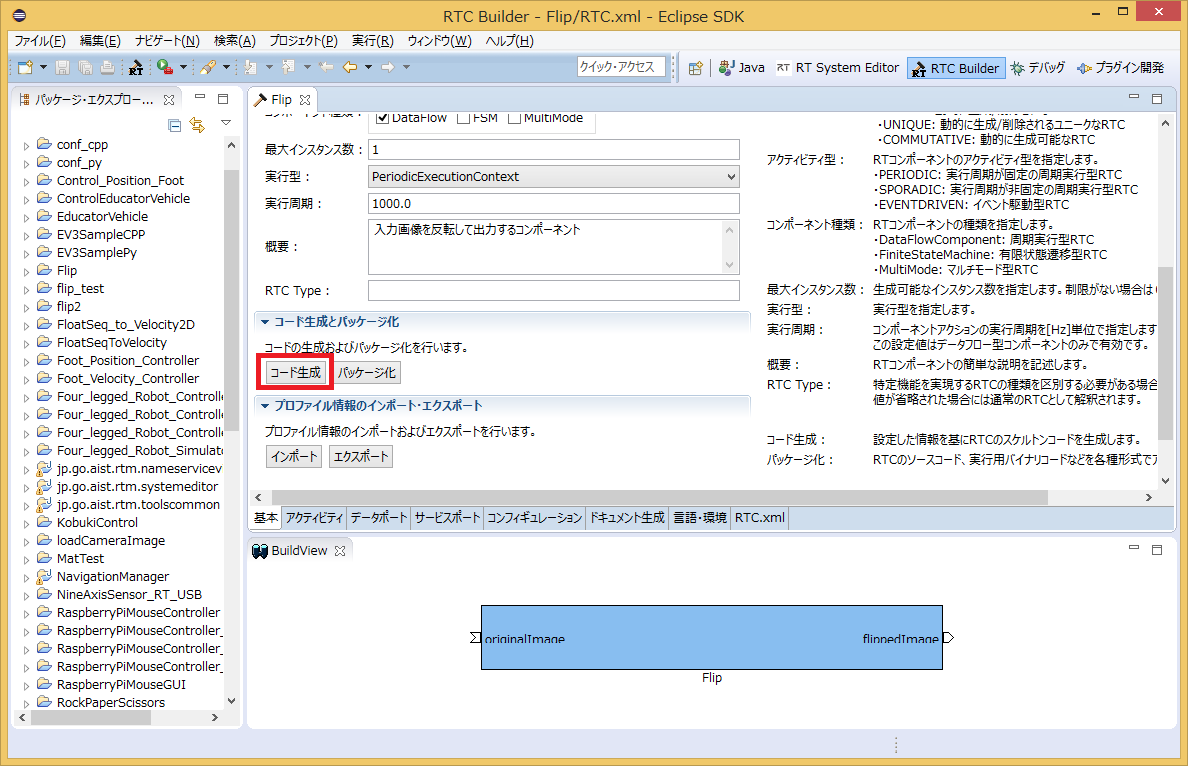Click the パッケージ化 button
The width and height of the screenshot is (1188, 766).
(x=367, y=373)
